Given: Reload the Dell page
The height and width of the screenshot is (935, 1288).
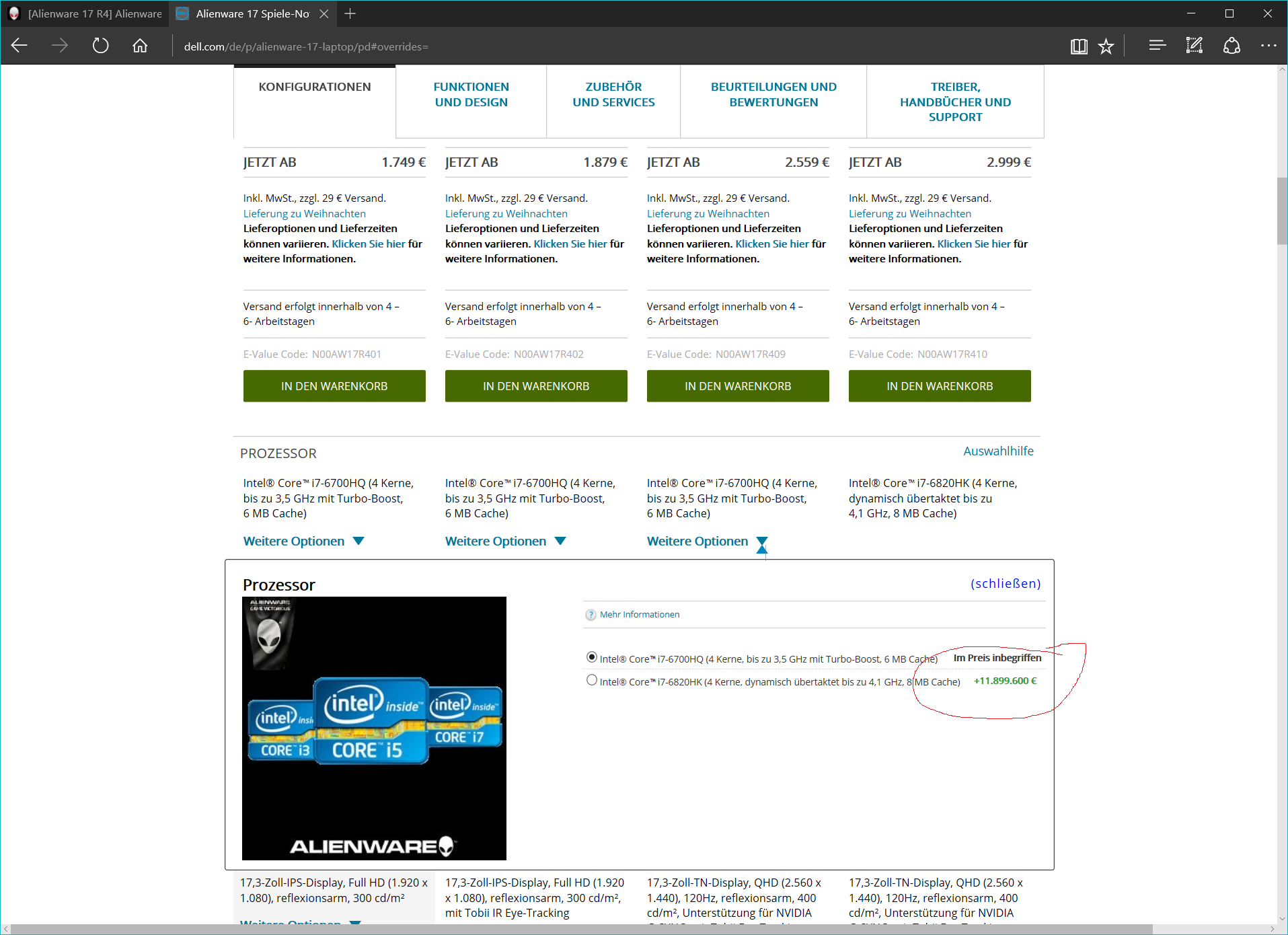Looking at the screenshot, I should point(100,46).
